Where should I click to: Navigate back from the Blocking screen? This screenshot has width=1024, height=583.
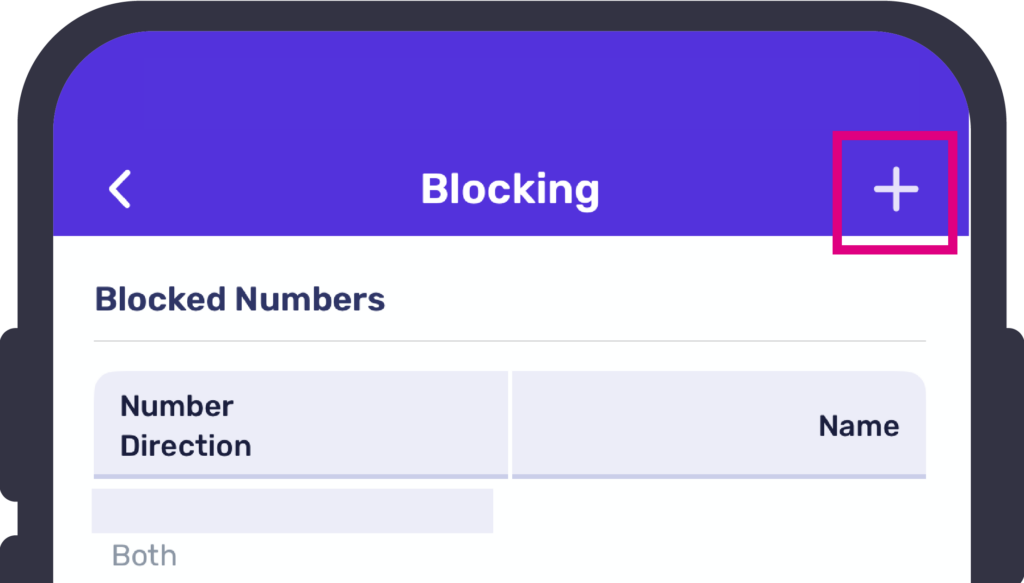(x=121, y=189)
